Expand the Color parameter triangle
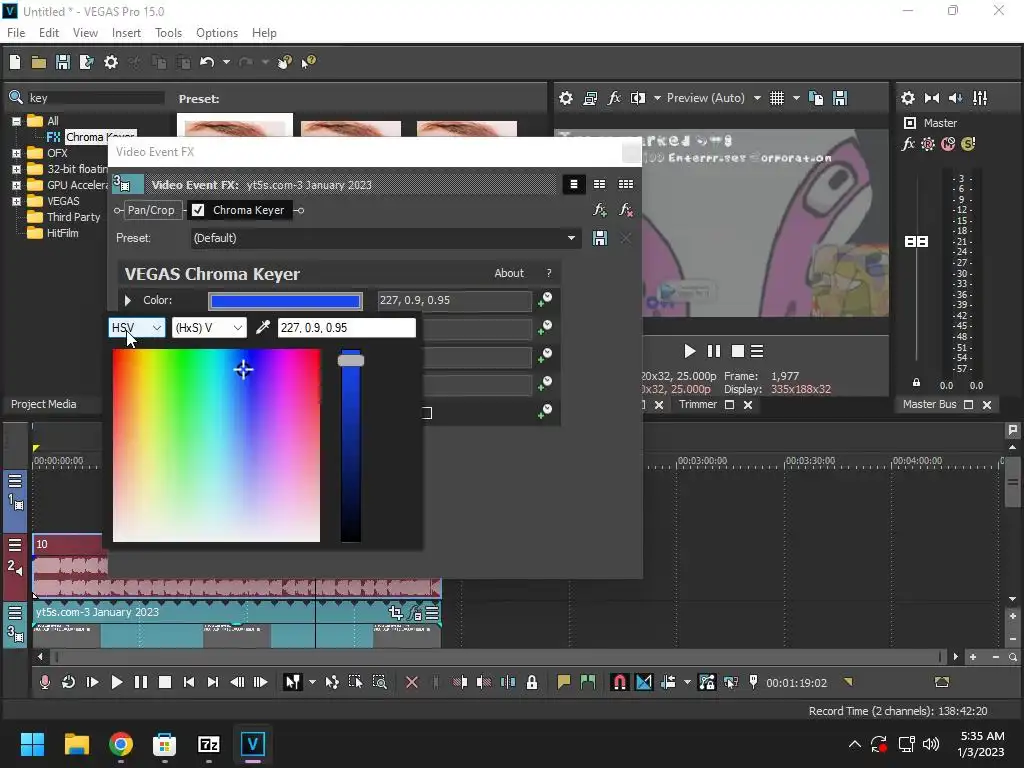This screenshot has width=1024, height=768. point(128,300)
